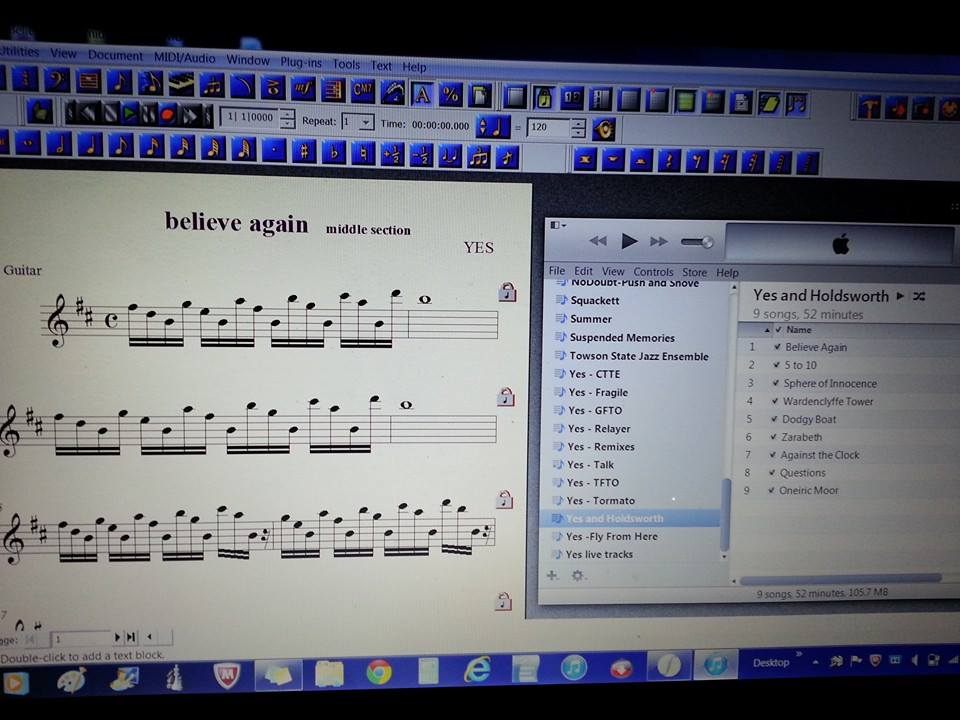Choose the flat accidental tool
The width and height of the screenshot is (960, 720).
334,152
